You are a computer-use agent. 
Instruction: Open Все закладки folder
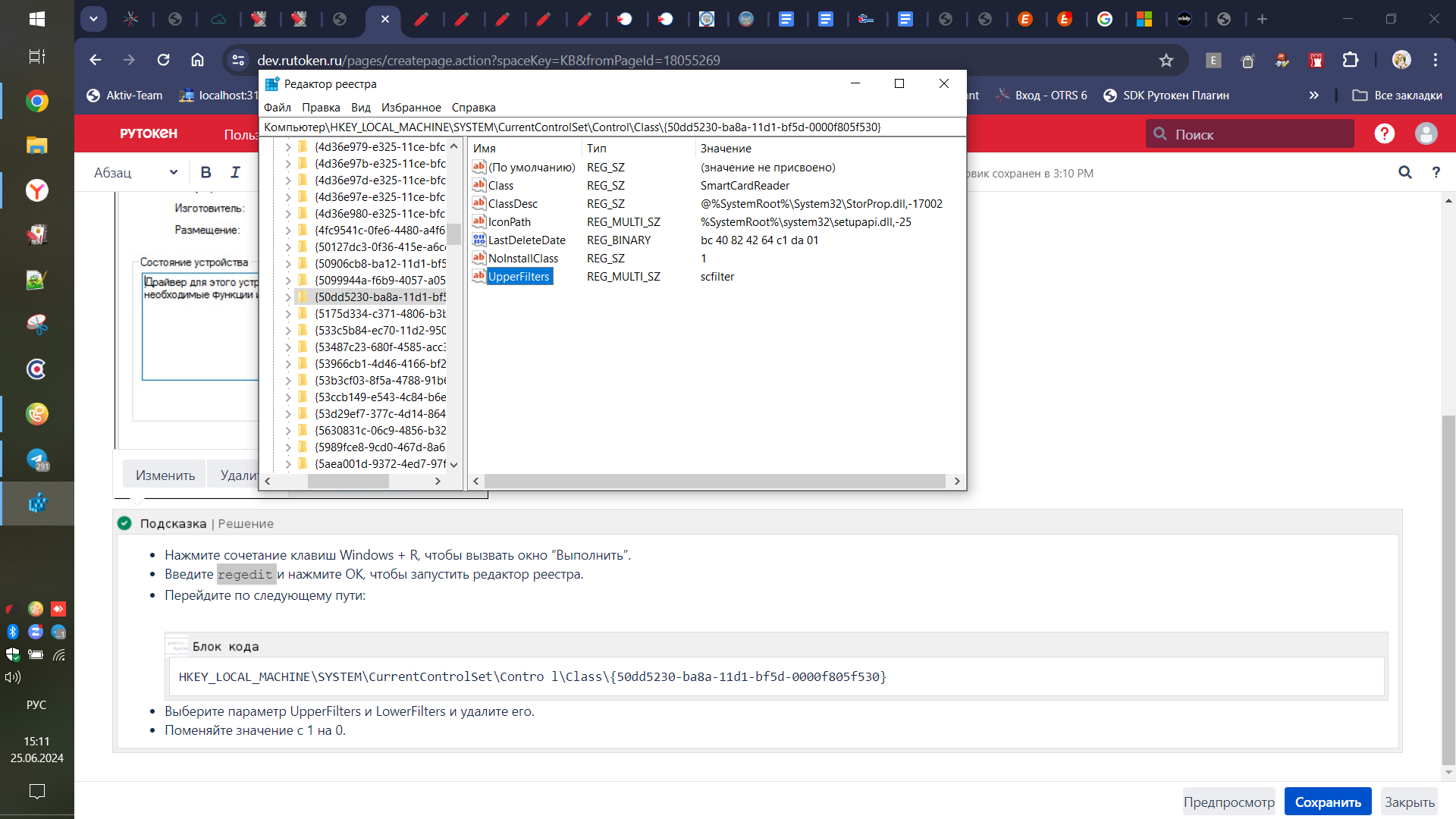(1398, 95)
